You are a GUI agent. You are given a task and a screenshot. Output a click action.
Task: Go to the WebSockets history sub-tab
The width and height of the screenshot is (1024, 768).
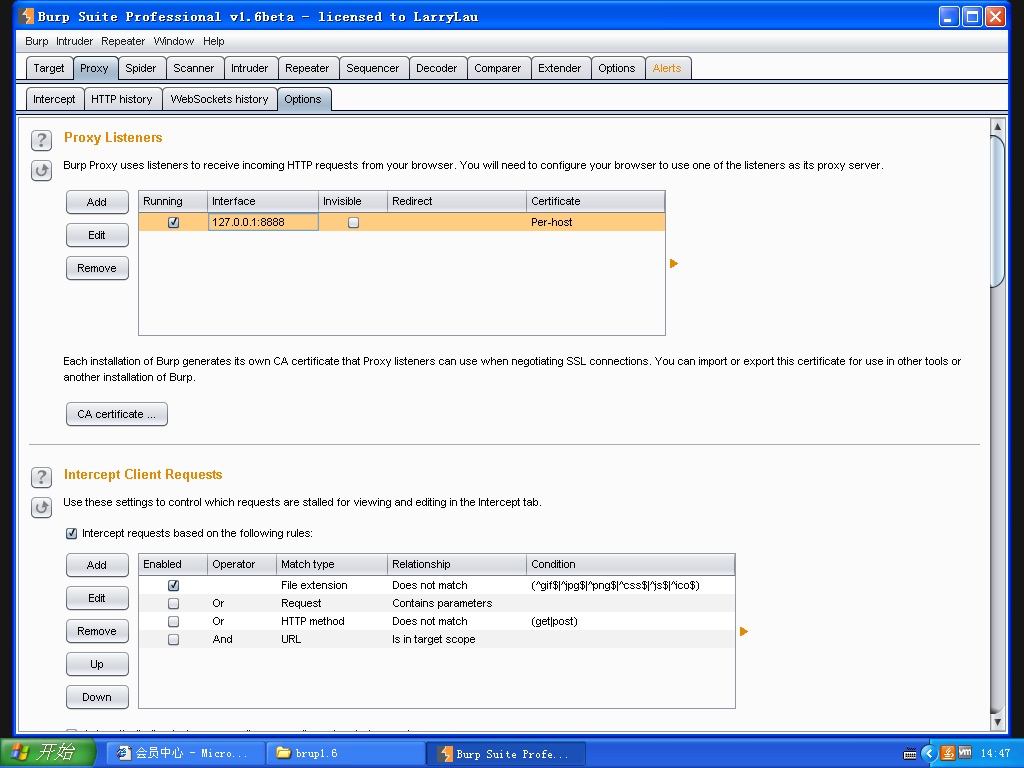click(x=219, y=99)
